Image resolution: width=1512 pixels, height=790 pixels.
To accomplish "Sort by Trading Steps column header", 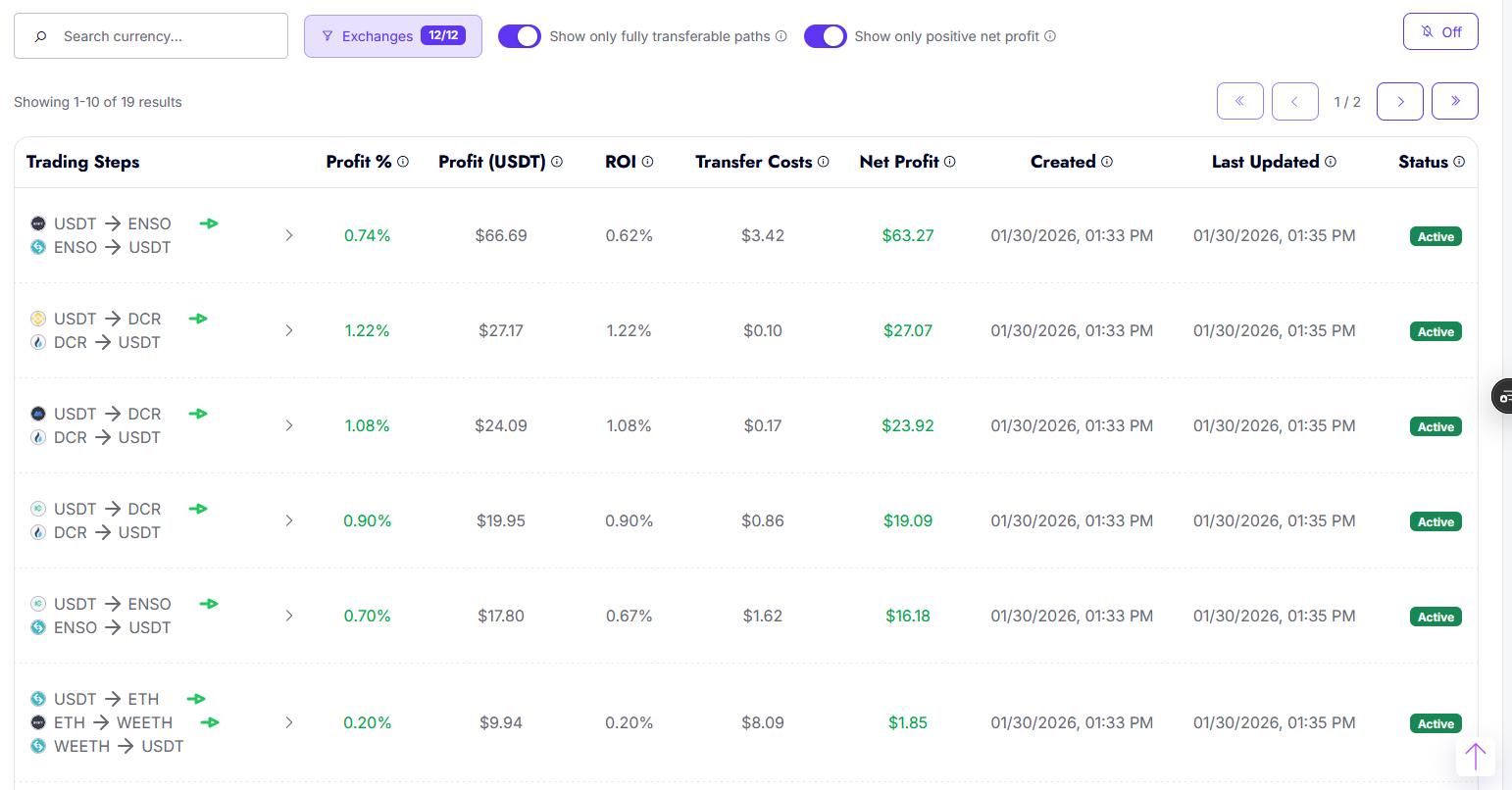I will (83, 162).
